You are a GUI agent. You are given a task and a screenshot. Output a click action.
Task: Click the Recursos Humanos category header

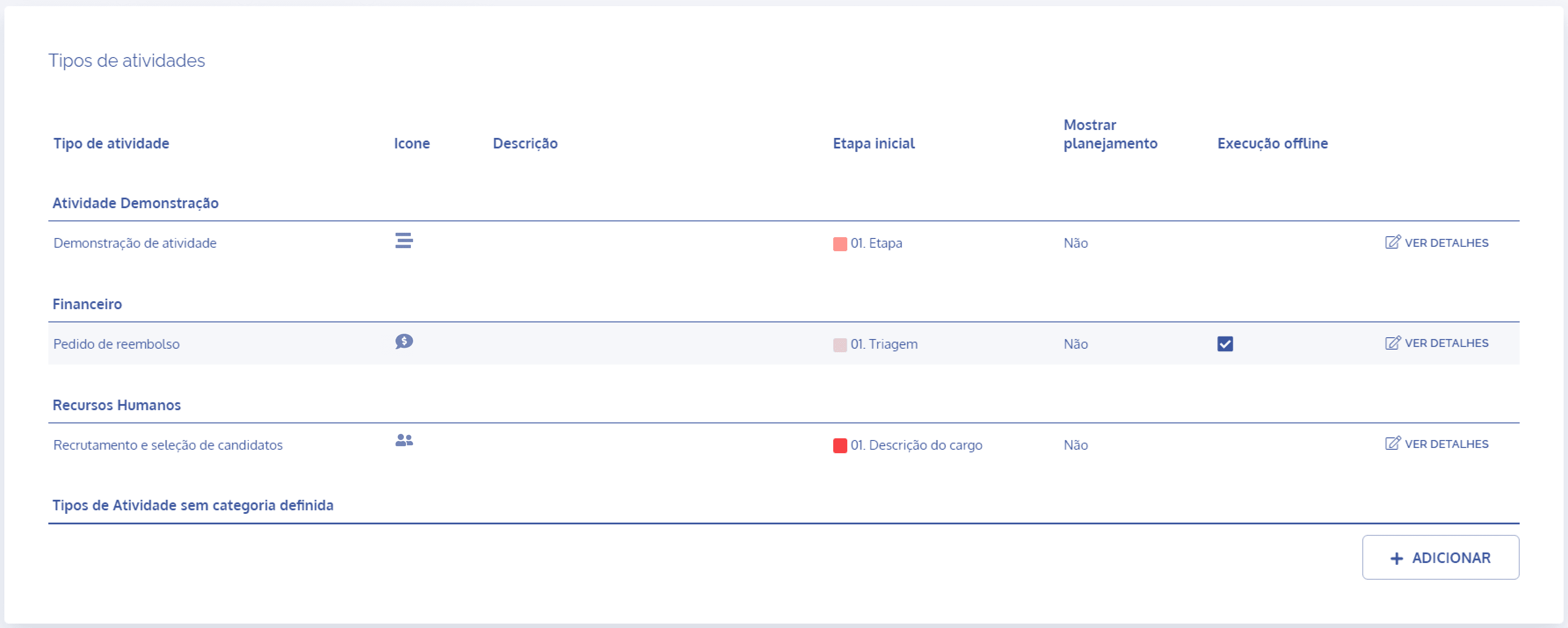coord(117,405)
